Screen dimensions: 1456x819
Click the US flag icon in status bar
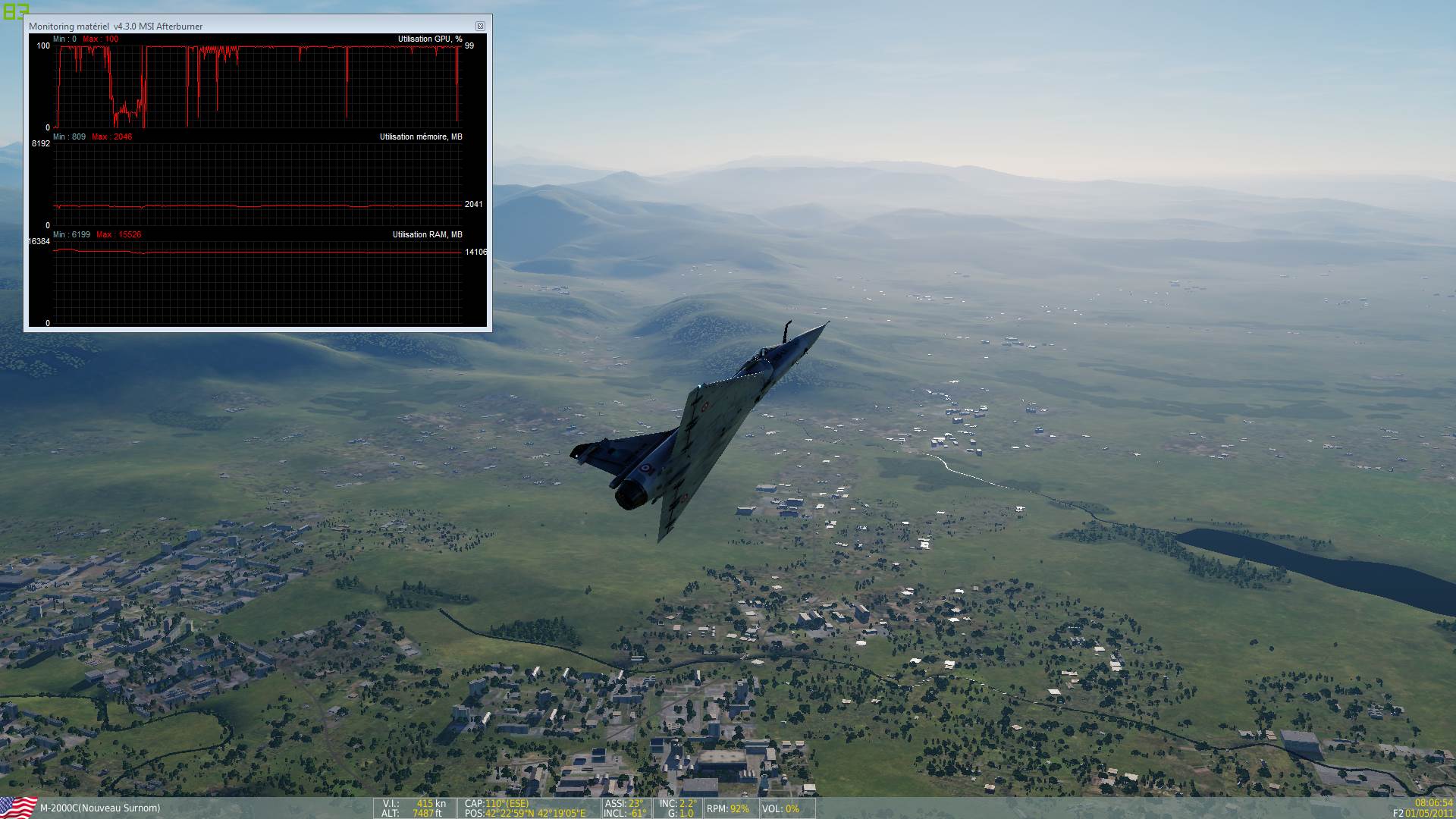tap(18, 808)
